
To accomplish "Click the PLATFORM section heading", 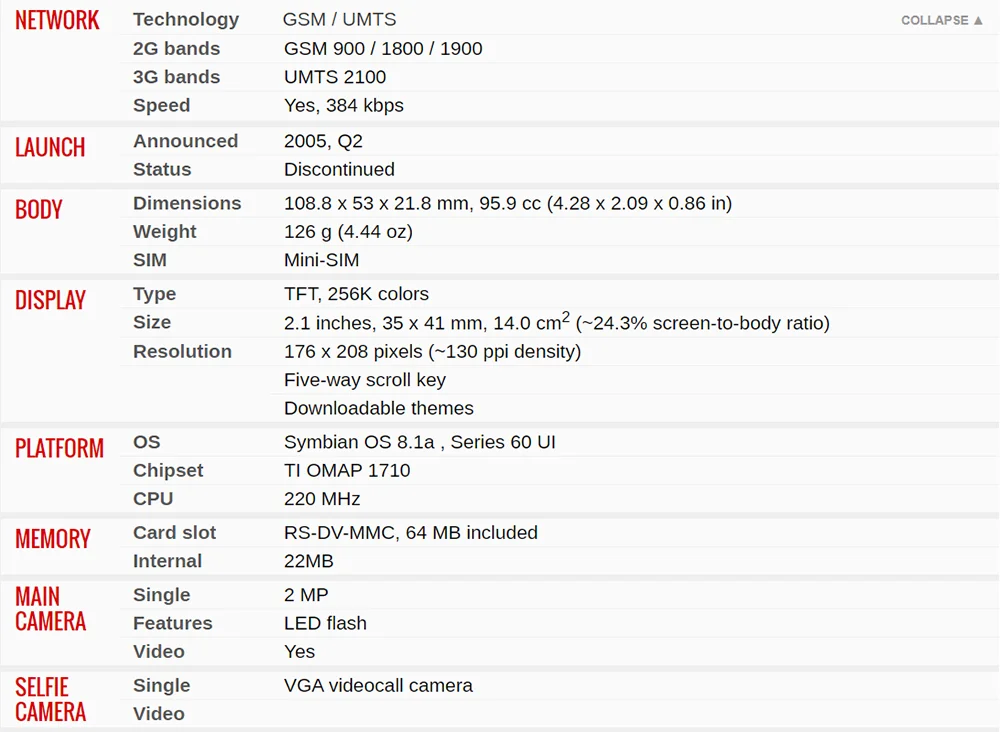I will click(59, 448).
